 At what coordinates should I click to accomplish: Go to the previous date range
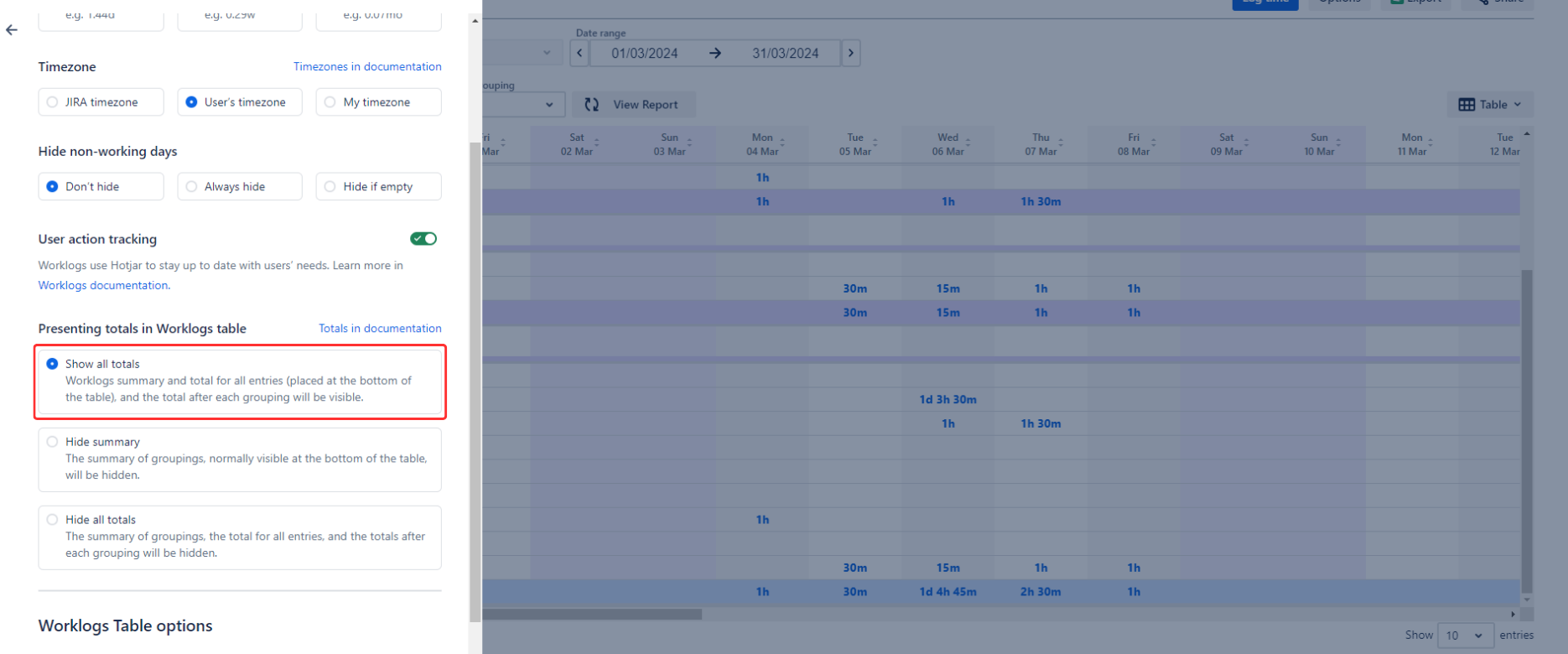click(579, 53)
